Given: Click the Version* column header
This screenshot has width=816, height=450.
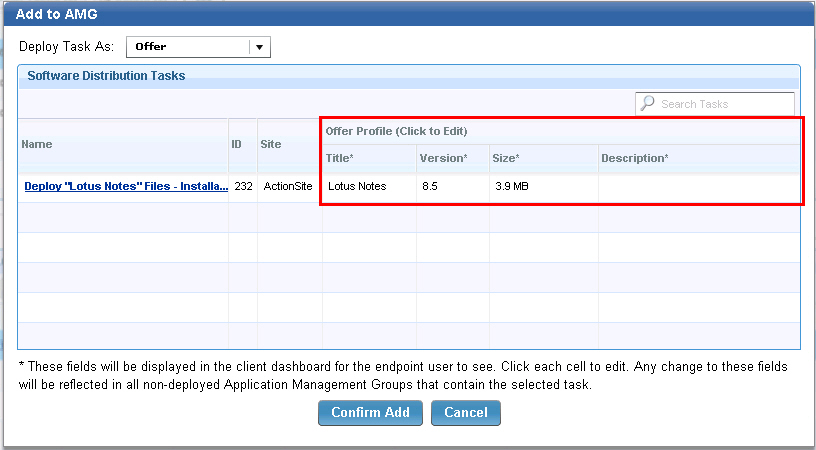Looking at the screenshot, I should click(453, 158).
